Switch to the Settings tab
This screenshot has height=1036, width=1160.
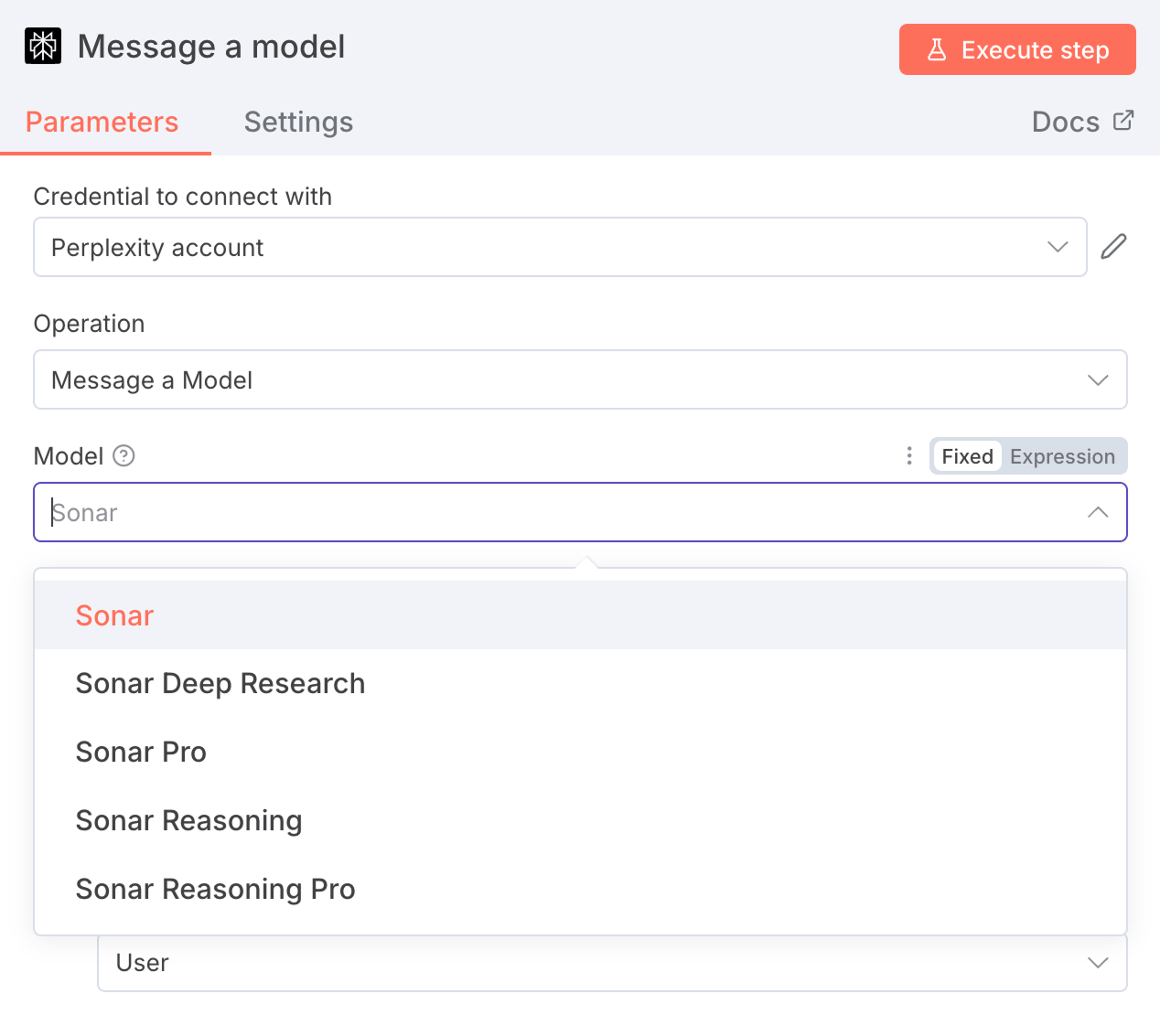click(298, 122)
